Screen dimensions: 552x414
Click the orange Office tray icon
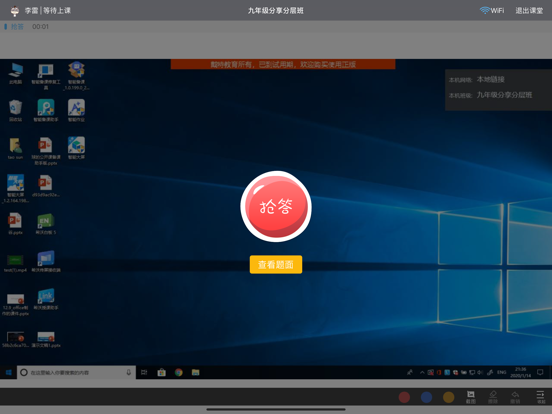tap(439, 372)
